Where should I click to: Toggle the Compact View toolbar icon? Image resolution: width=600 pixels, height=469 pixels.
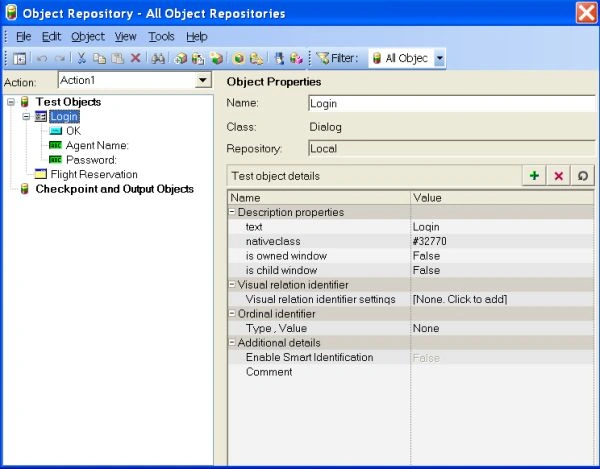tap(19, 59)
